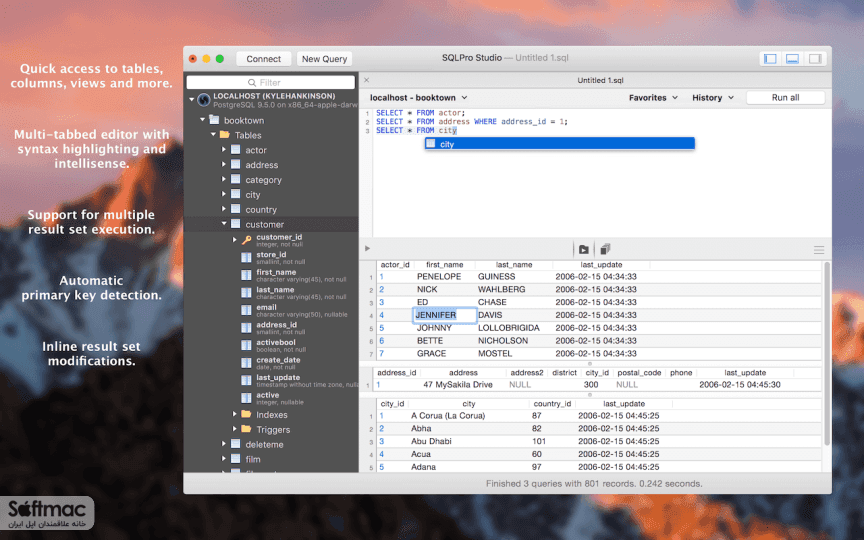Expand the category table

[x=224, y=179]
